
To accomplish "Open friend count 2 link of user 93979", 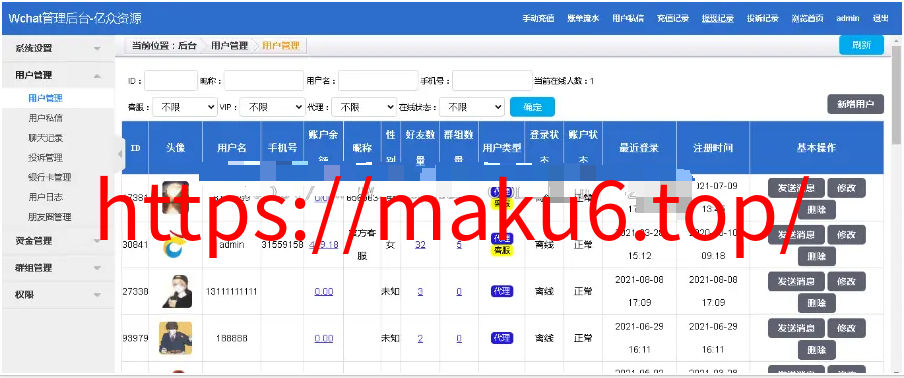I will (x=420, y=338).
